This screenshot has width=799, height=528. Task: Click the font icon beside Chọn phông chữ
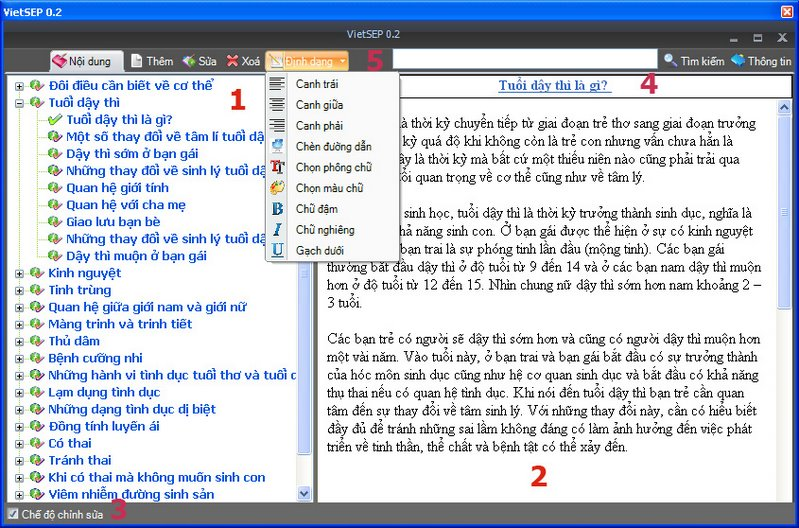(277, 167)
